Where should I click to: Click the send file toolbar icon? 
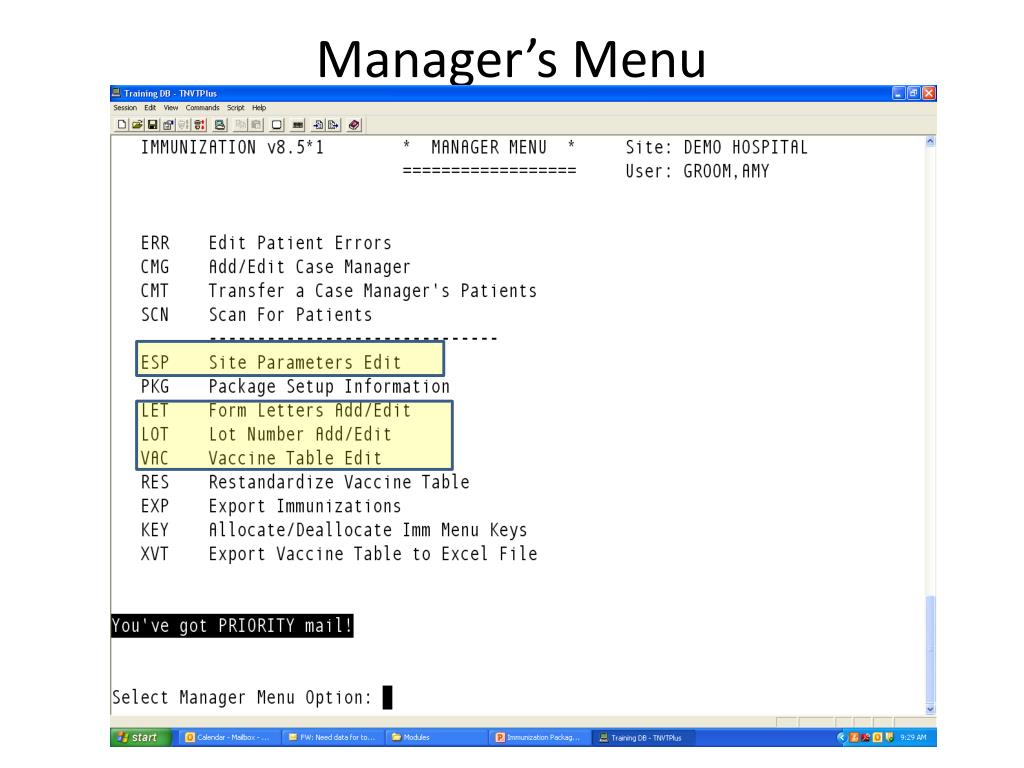click(333, 125)
